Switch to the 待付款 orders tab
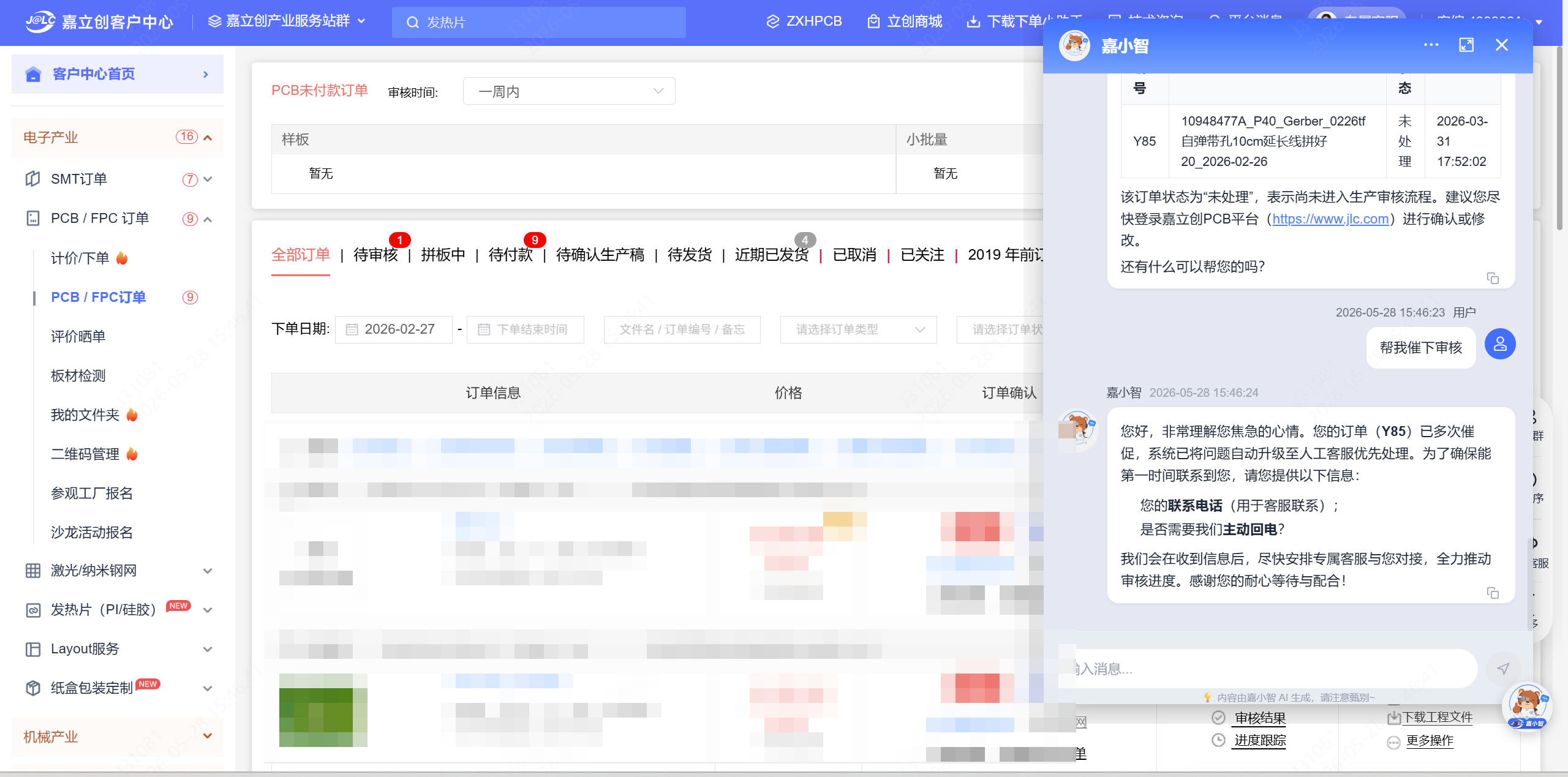This screenshot has height=777, width=1568. click(510, 255)
